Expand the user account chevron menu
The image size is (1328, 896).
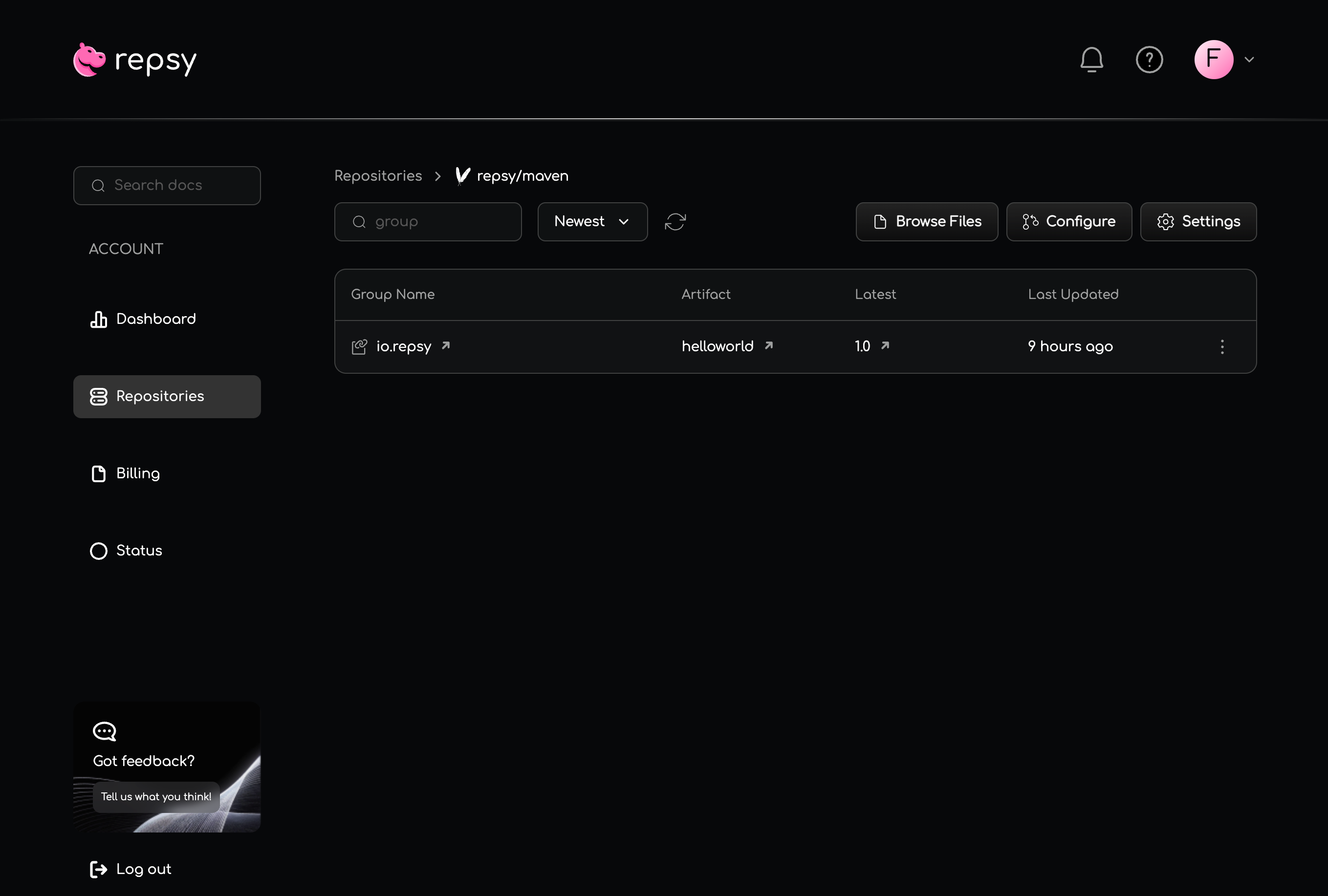[1249, 60]
